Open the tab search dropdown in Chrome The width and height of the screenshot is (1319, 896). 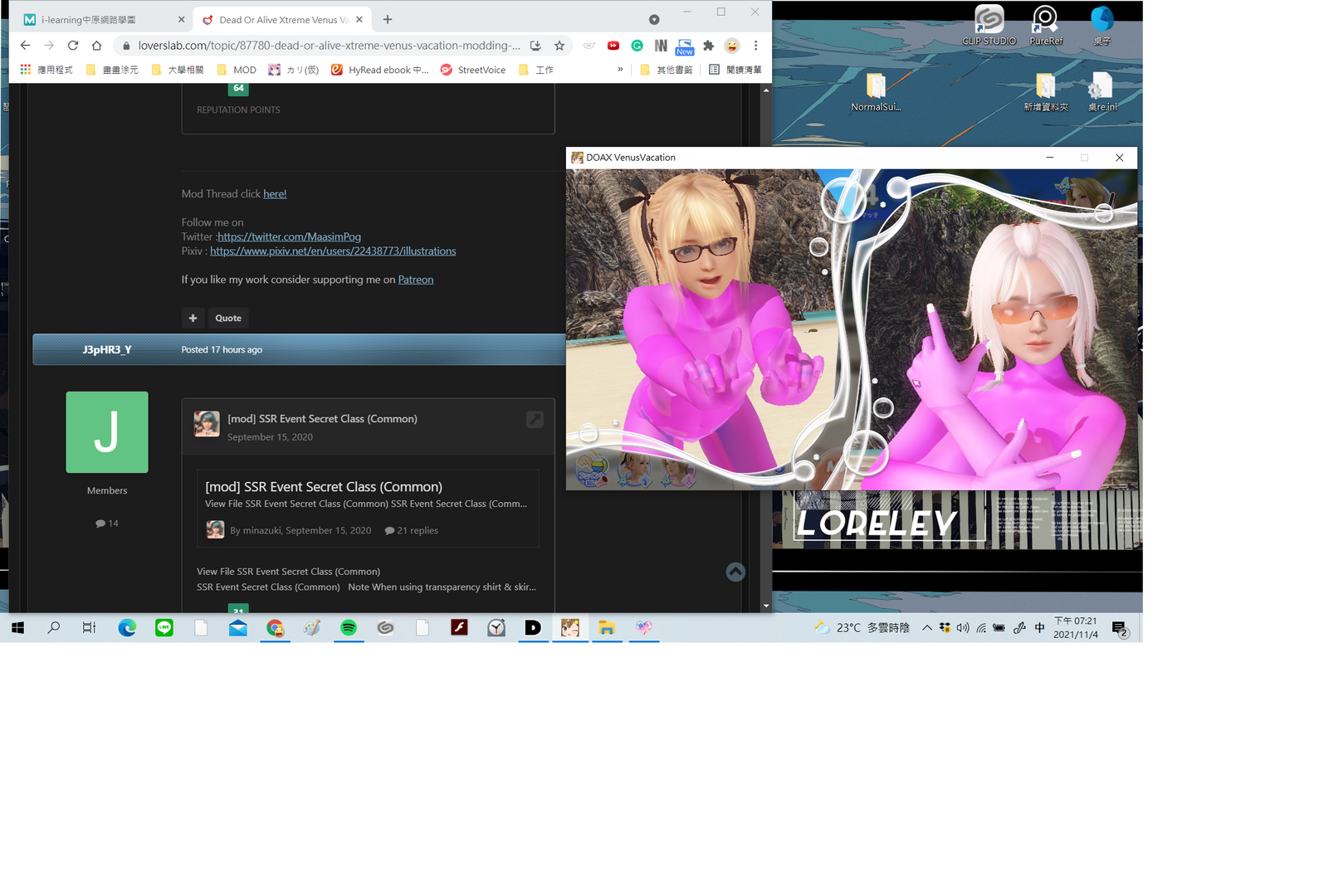pos(654,20)
